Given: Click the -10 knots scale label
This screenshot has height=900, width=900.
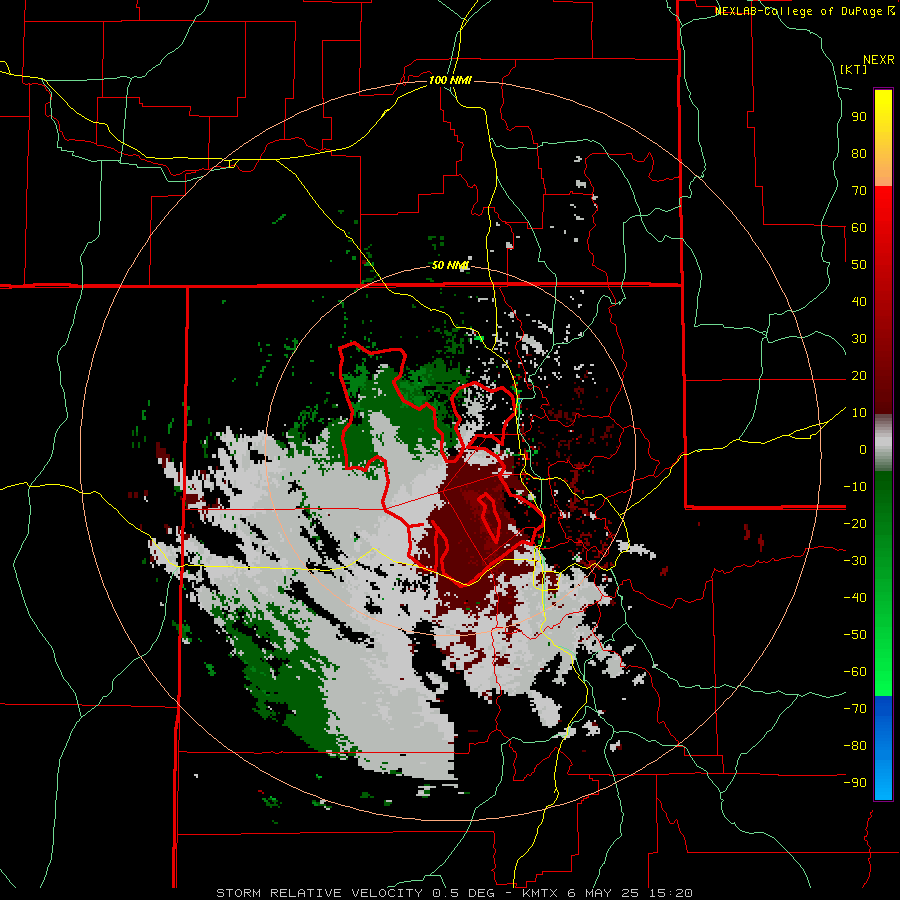Looking at the screenshot, I should click(855, 487).
